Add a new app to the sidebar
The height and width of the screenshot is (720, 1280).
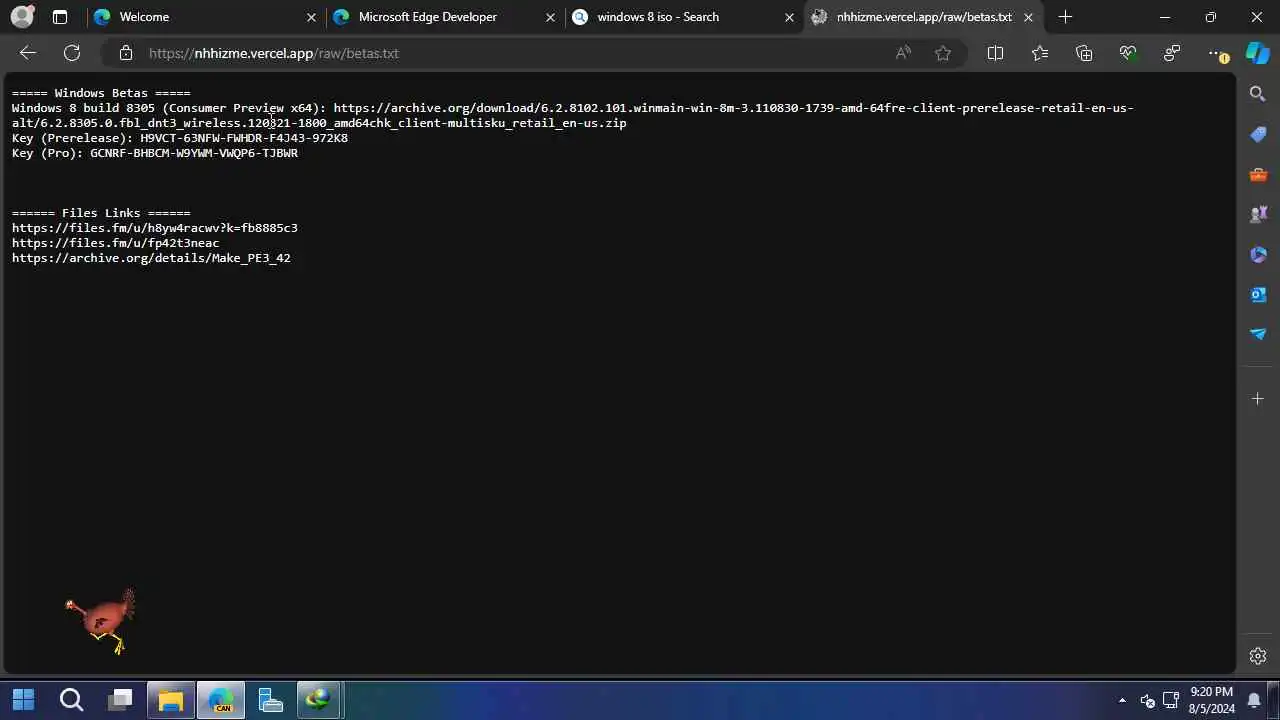[1258, 399]
